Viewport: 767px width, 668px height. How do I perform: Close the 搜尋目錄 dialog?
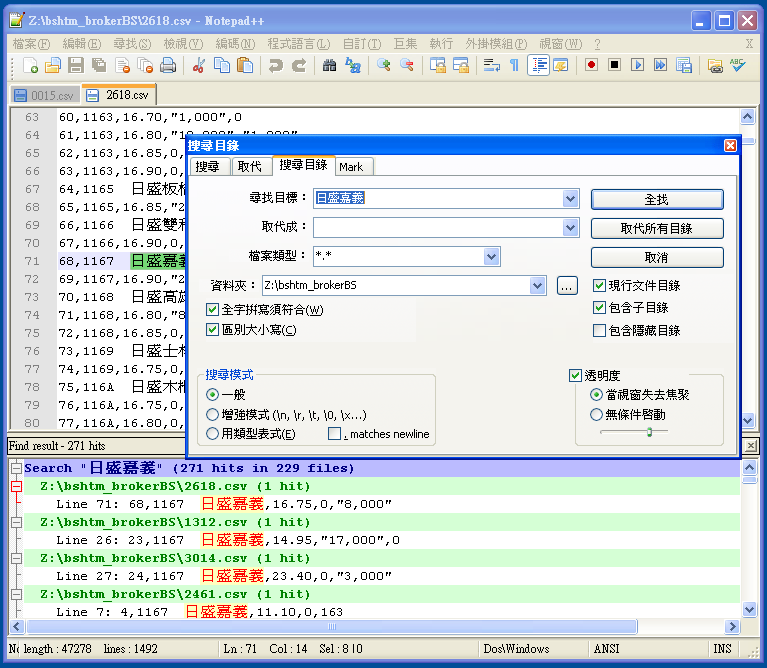click(730, 146)
